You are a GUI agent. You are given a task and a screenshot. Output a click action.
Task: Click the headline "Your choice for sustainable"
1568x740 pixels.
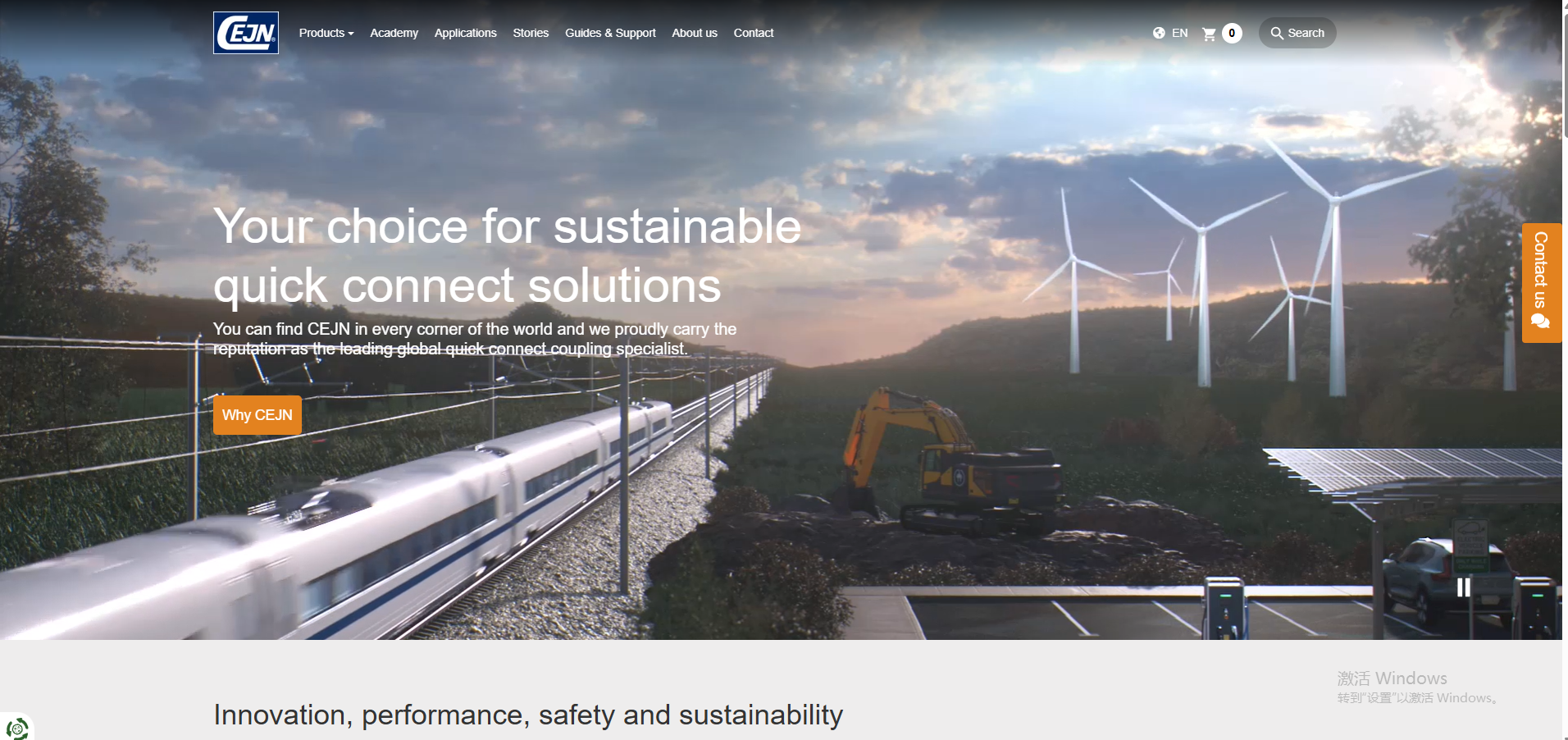507,226
